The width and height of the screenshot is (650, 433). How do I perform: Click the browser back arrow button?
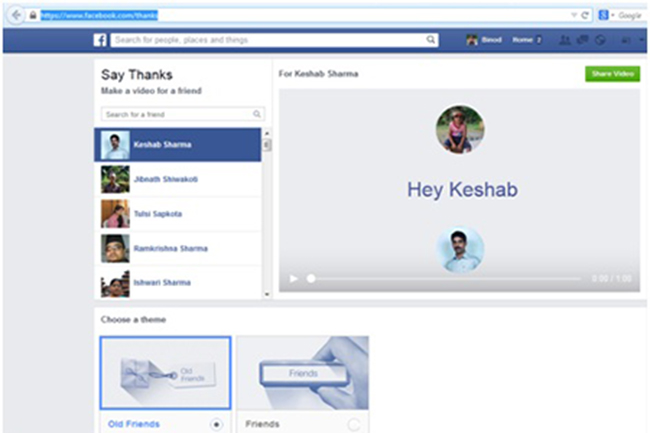click(16, 16)
